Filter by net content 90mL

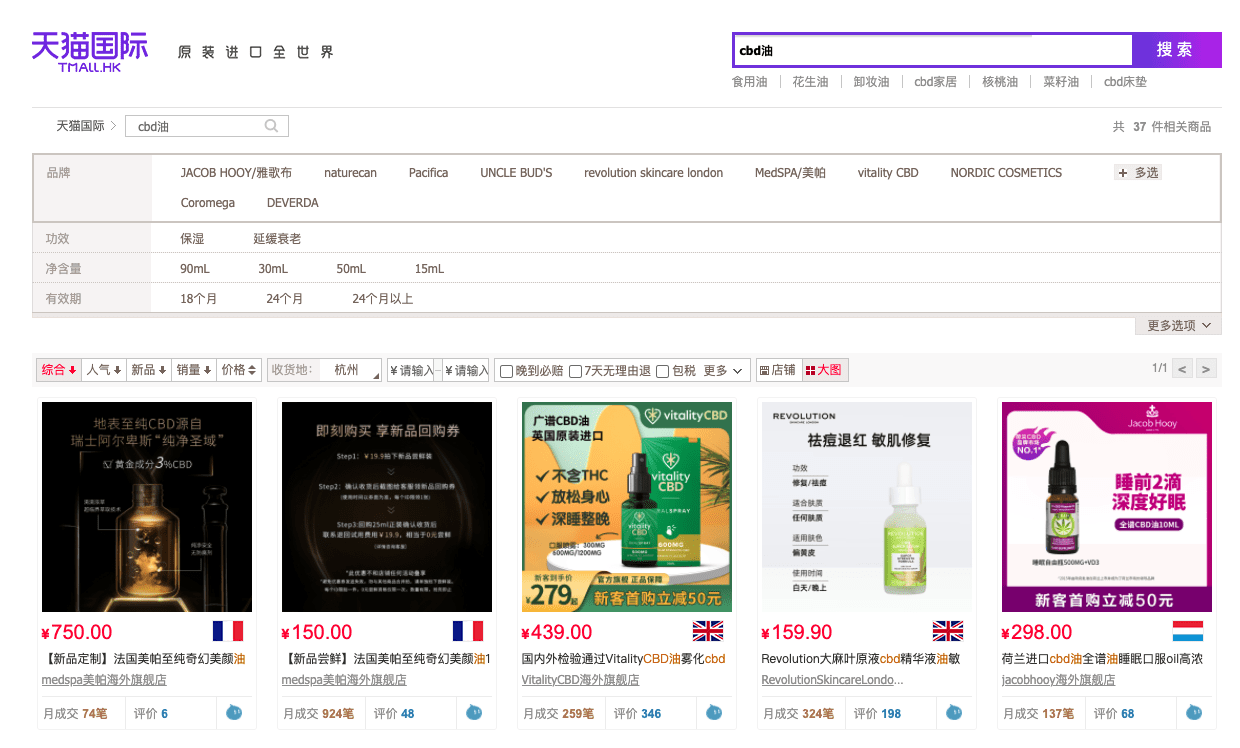pos(195,269)
